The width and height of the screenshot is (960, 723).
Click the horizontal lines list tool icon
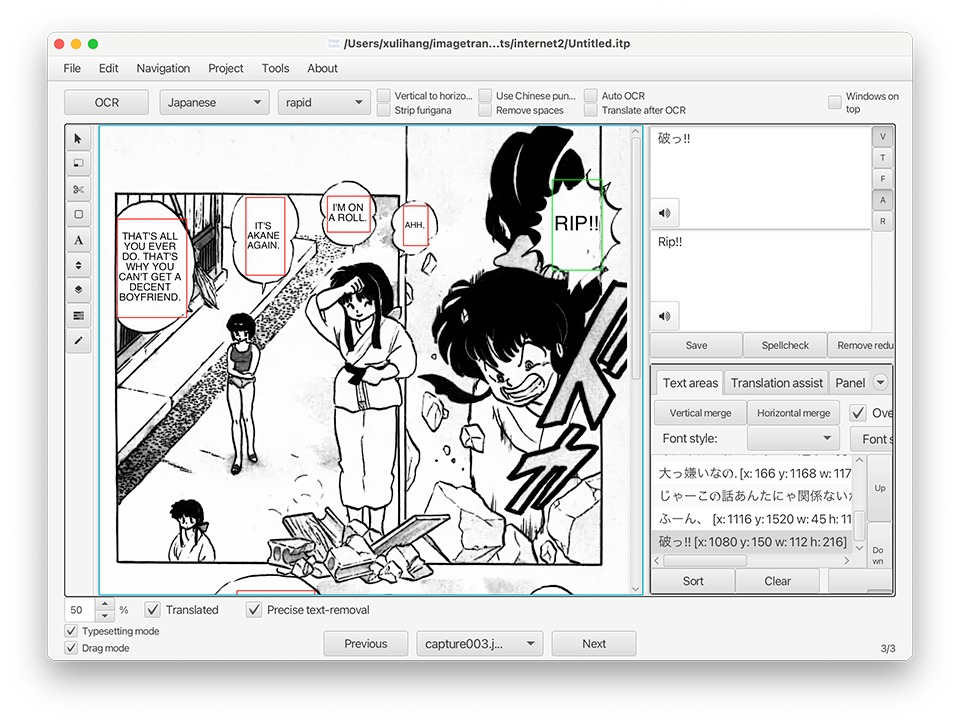[x=78, y=315]
